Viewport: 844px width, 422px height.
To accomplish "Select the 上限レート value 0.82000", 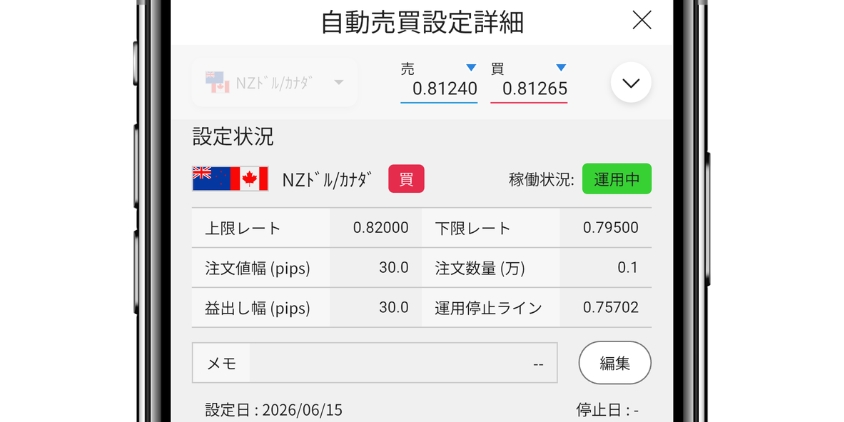I will click(x=381, y=228).
